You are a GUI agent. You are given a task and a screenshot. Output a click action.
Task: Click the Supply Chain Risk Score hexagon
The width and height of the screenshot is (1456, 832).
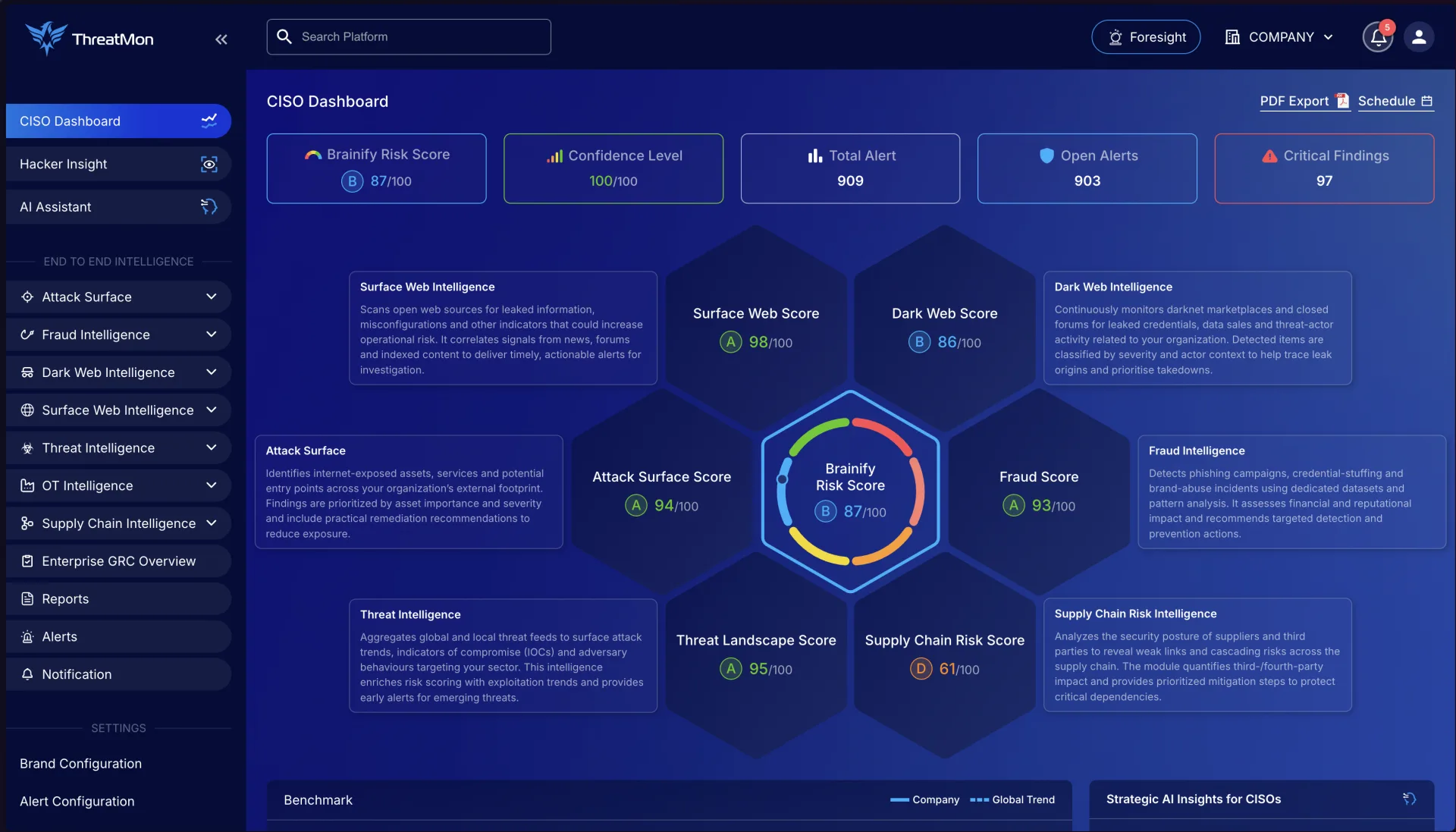[x=944, y=655]
